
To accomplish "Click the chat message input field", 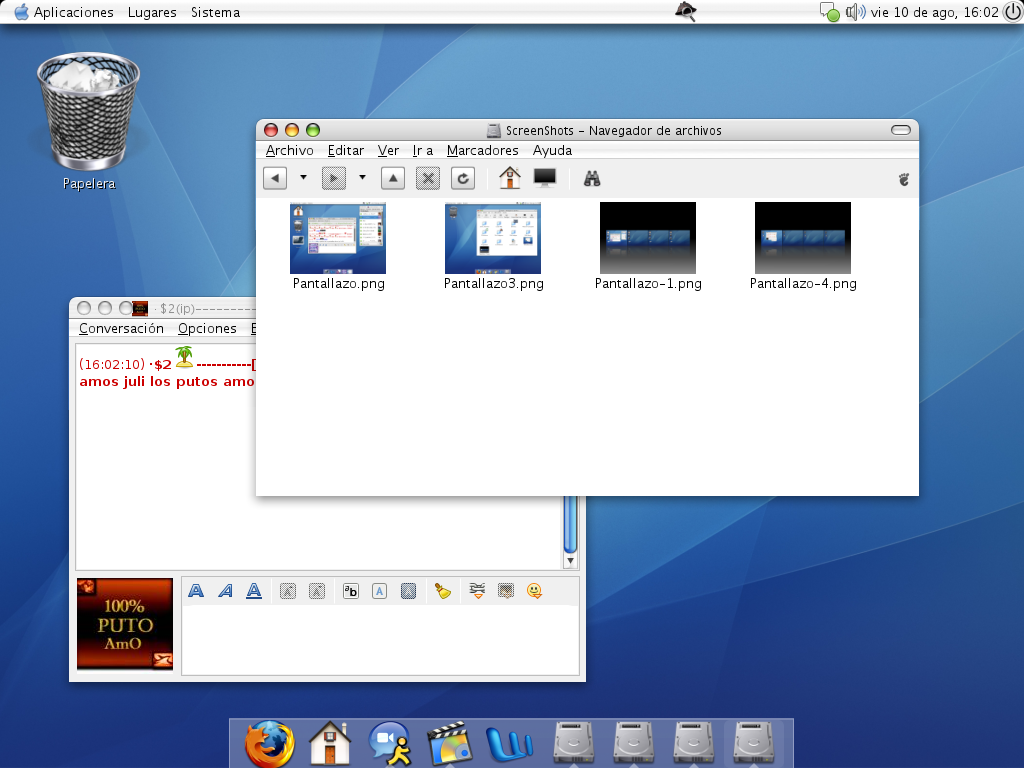I will coord(380,640).
